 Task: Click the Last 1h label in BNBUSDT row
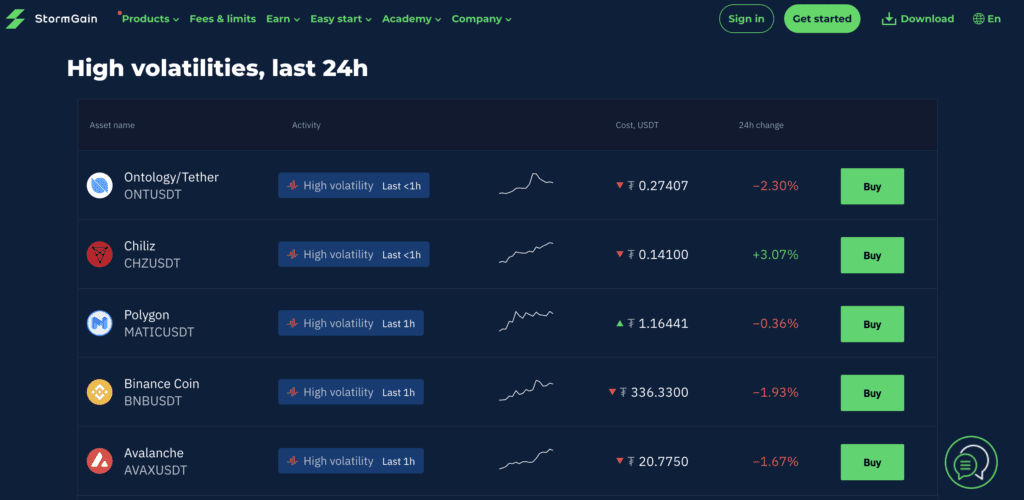coord(398,392)
